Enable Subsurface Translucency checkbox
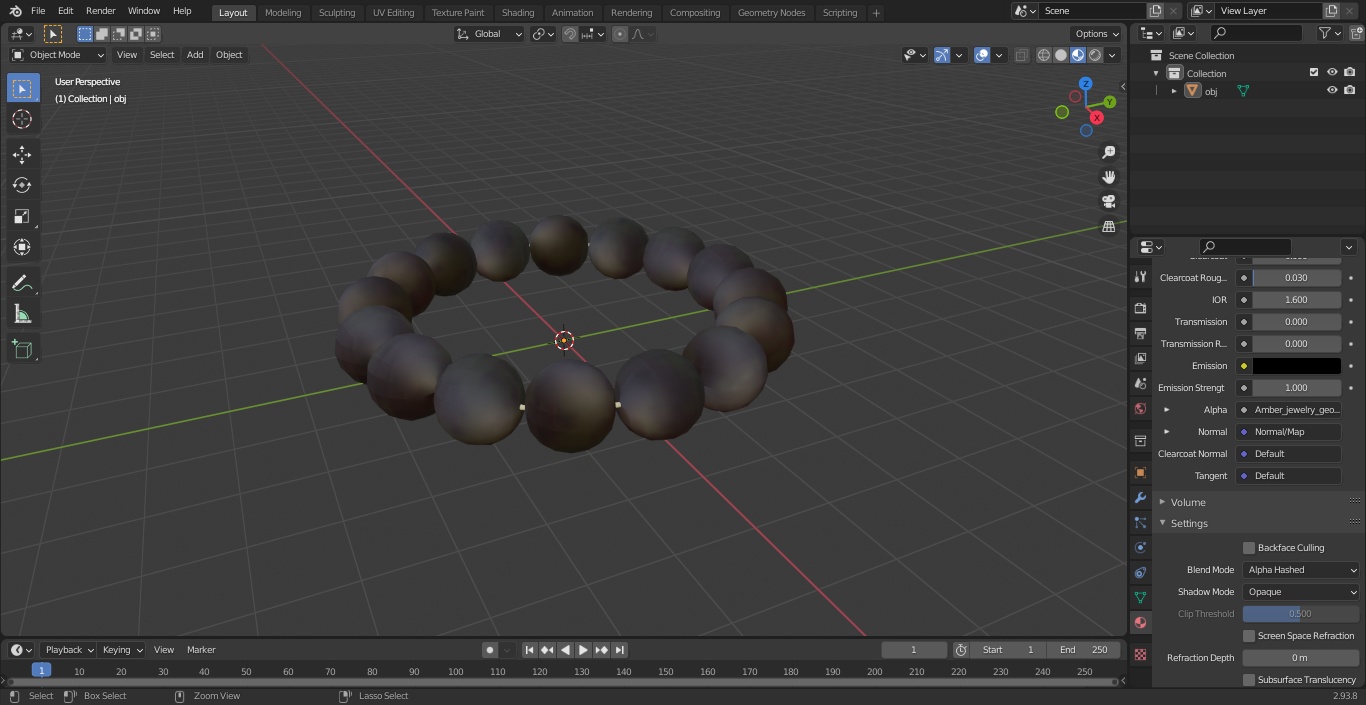Screen dimensions: 1366x705 (1249, 680)
